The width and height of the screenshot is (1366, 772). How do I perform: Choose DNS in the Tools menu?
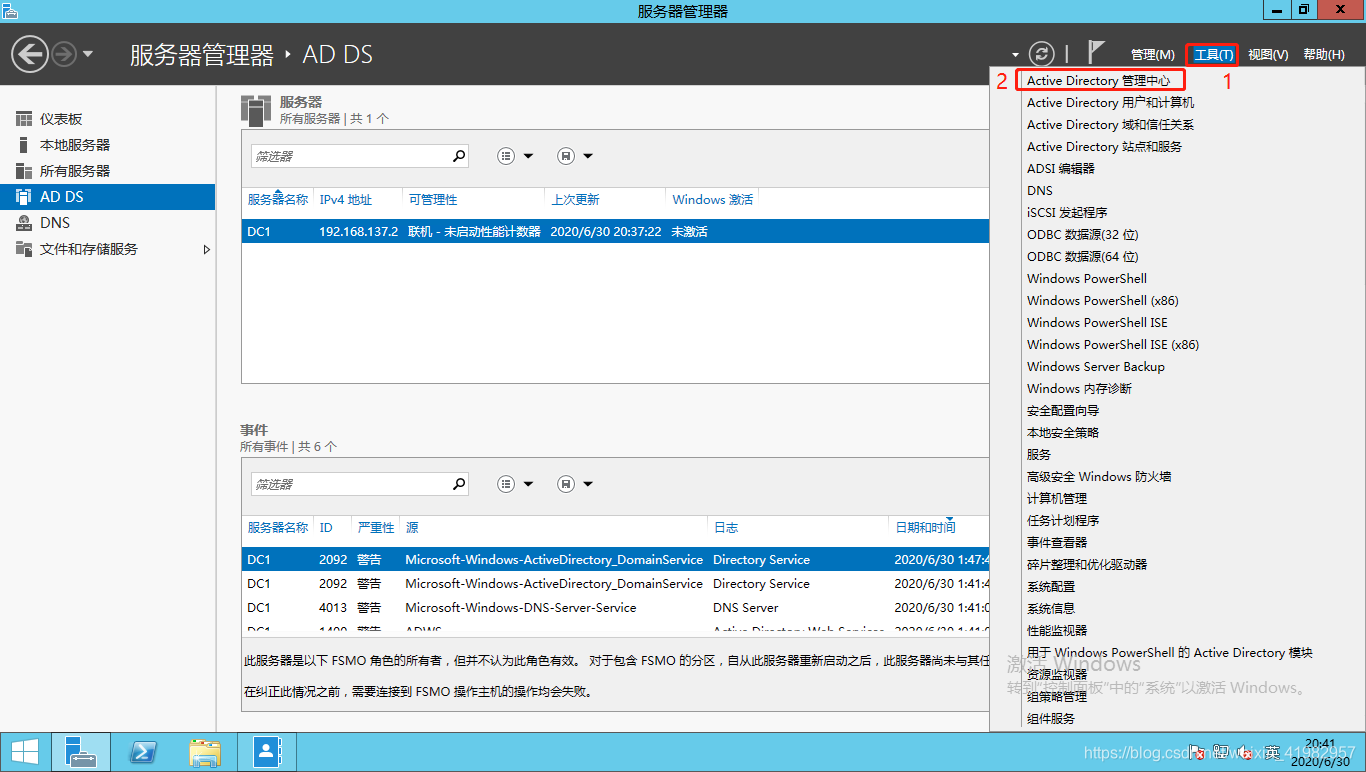(1040, 190)
